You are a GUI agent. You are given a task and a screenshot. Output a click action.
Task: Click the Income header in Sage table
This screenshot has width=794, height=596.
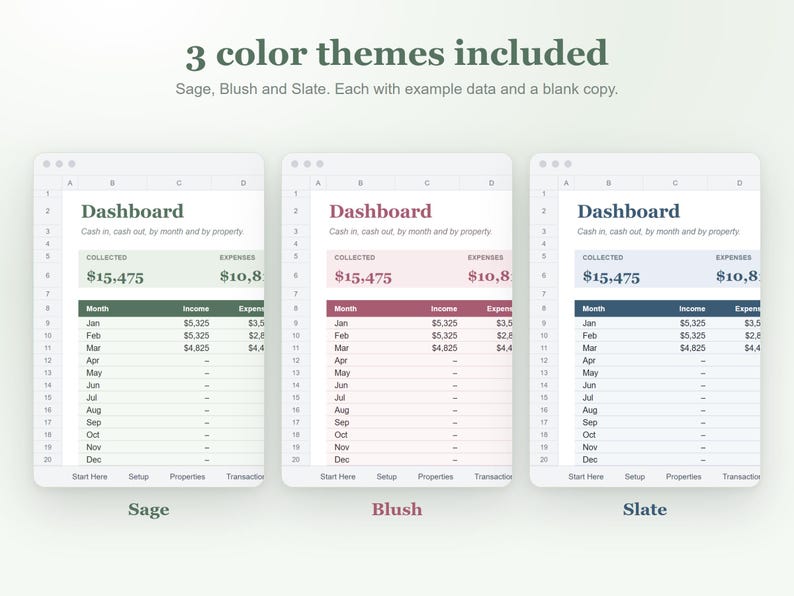(x=196, y=308)
